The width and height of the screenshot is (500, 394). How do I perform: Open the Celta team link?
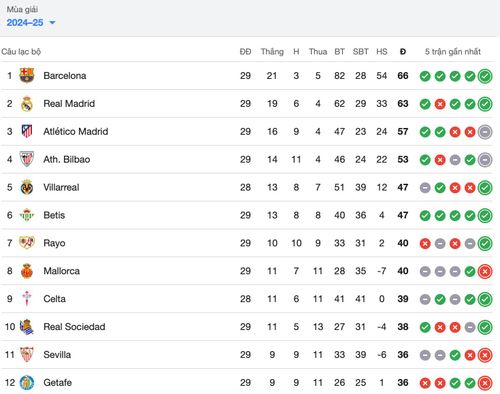click(x=54, y=299)
